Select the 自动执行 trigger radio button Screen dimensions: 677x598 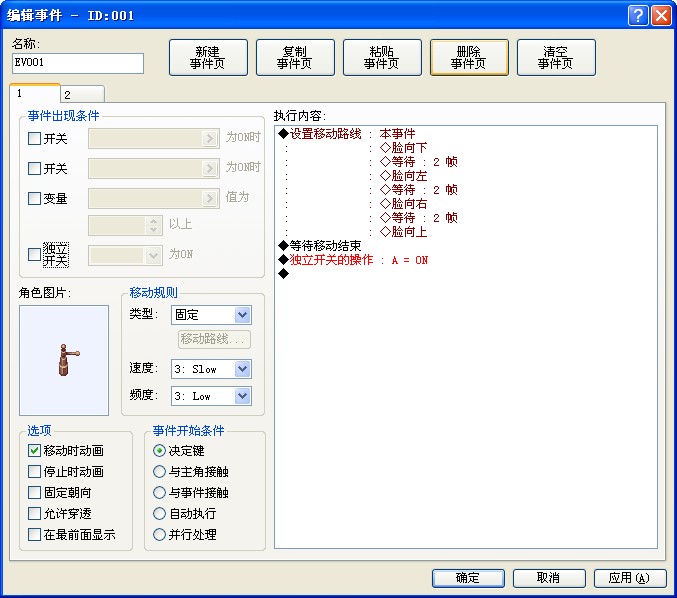tap(159, 513)
